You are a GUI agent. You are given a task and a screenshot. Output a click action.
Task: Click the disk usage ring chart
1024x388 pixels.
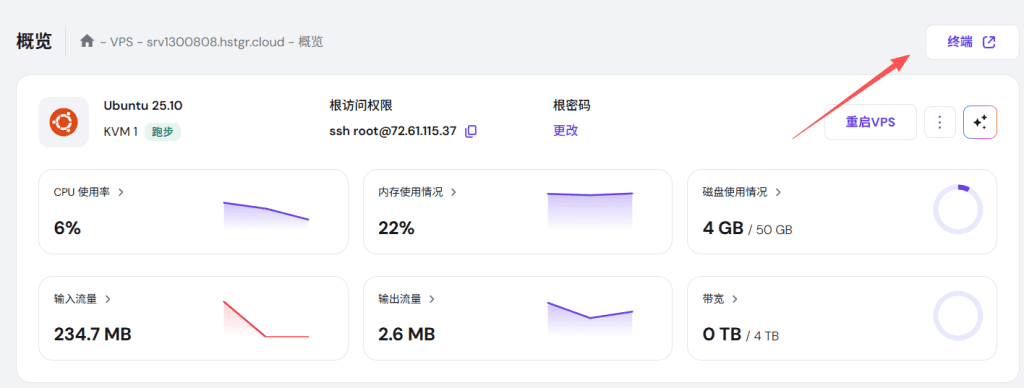click(958, 210)
